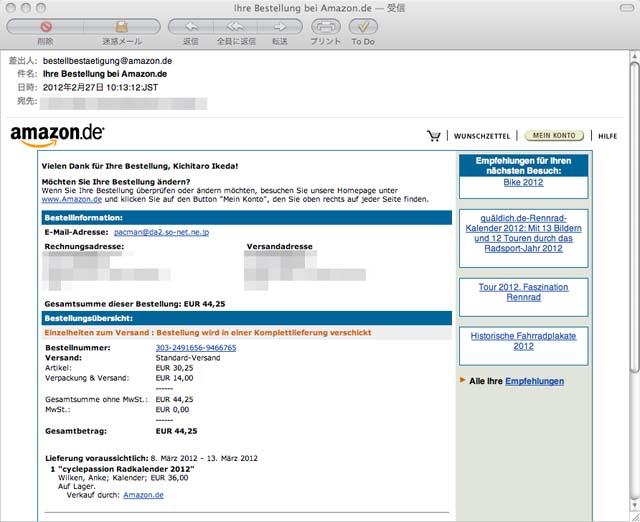Click the MEIN KONTO button
This screenshot has width=640, height=522.
point(554,135)
